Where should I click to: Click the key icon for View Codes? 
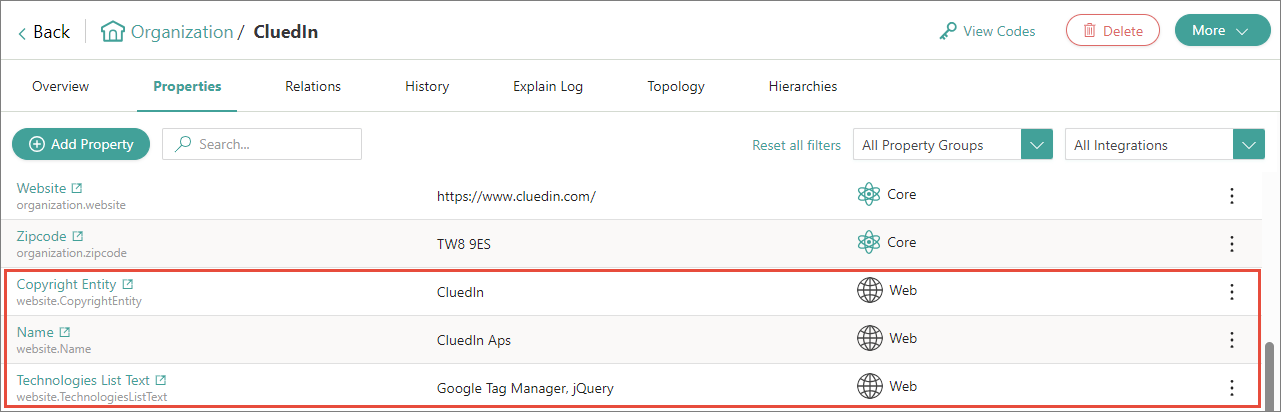pyautogui.click(x=948, y=31)
